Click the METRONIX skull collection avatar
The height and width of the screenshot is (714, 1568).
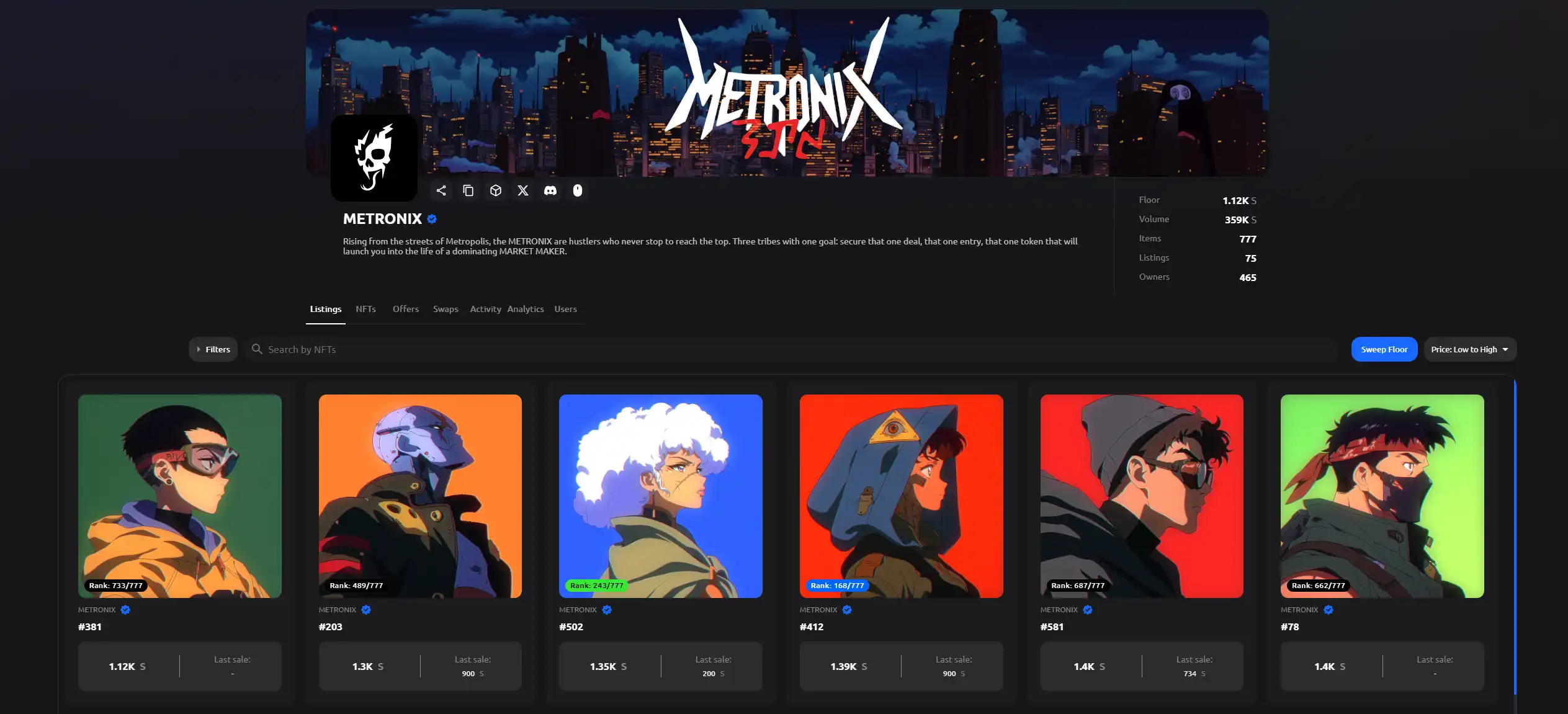374,158
